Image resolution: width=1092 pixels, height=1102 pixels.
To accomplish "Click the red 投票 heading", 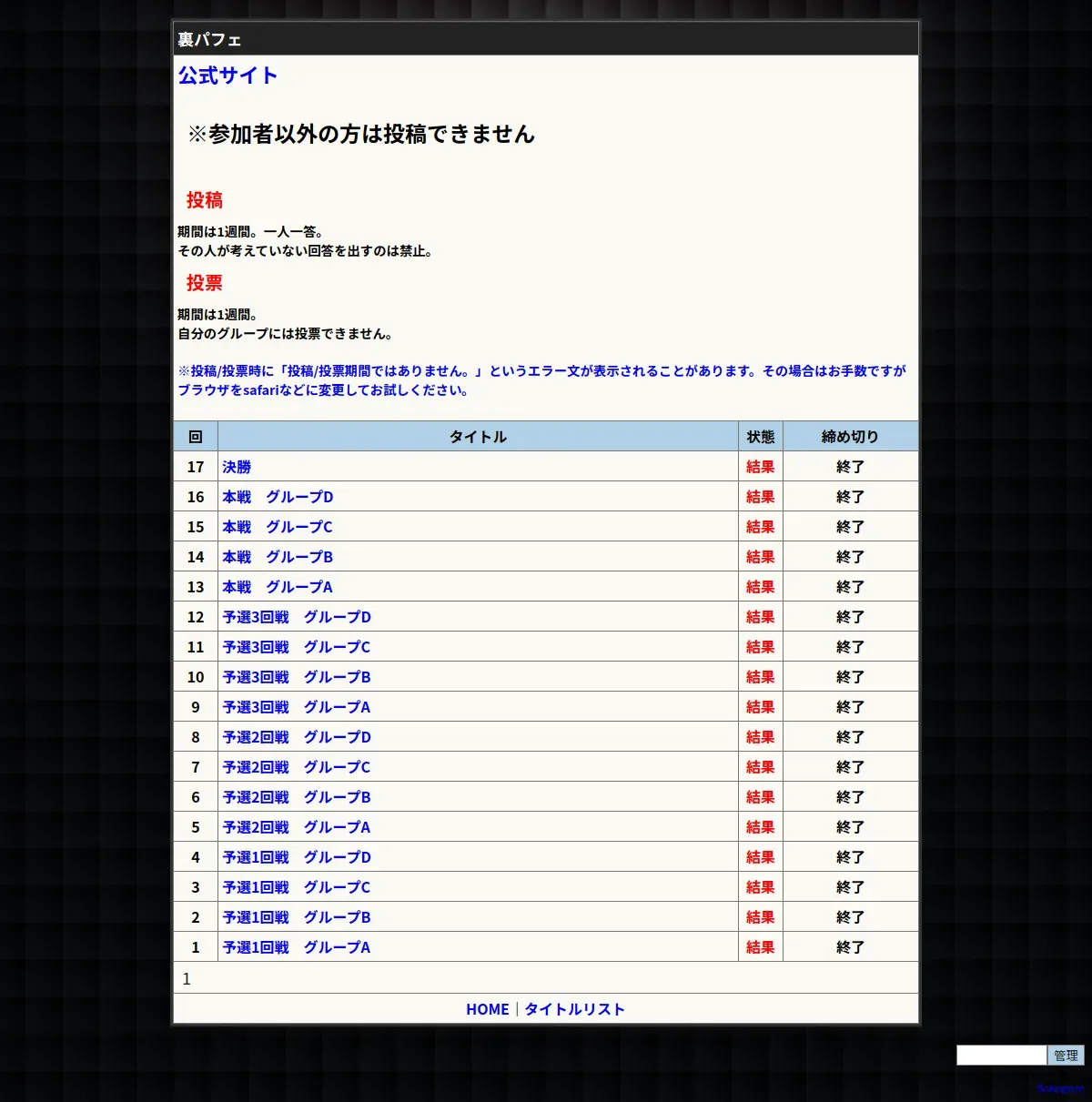I will pos(205,283).
